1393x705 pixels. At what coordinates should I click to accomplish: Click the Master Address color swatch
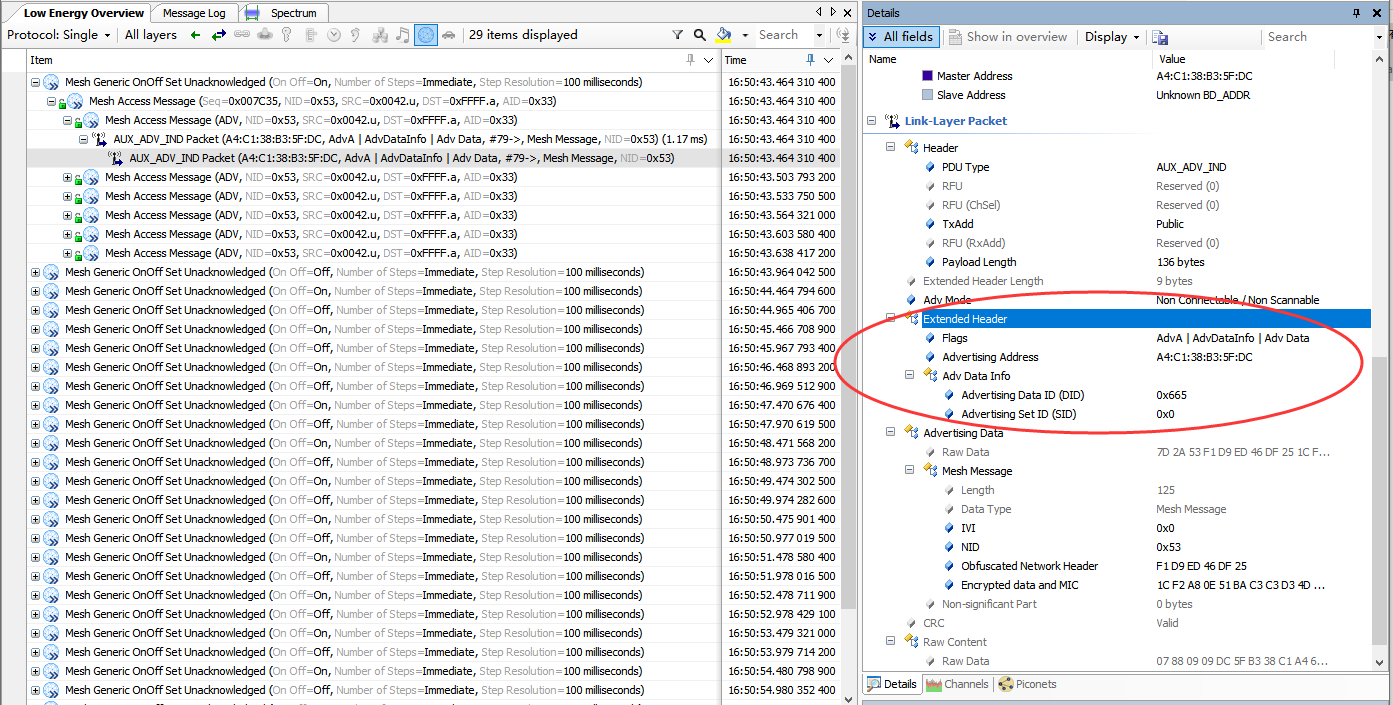pyautogui.click(x=927, y=76)
